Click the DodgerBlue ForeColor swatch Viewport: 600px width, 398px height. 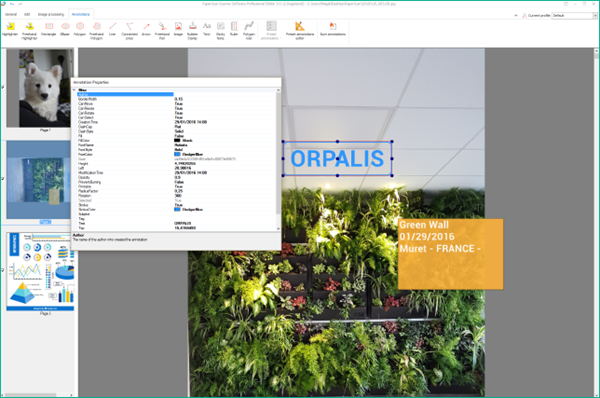click(x=177, y=154)
